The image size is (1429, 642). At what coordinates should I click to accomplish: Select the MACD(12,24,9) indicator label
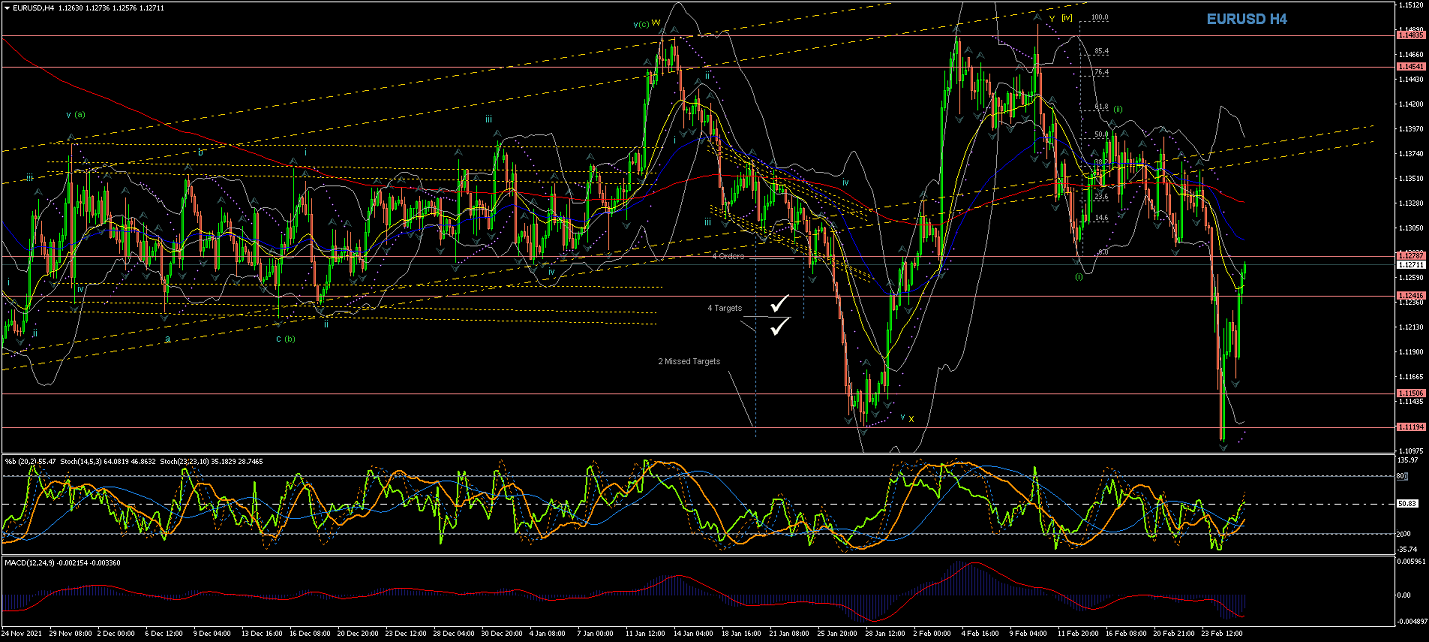click(35, 563)
